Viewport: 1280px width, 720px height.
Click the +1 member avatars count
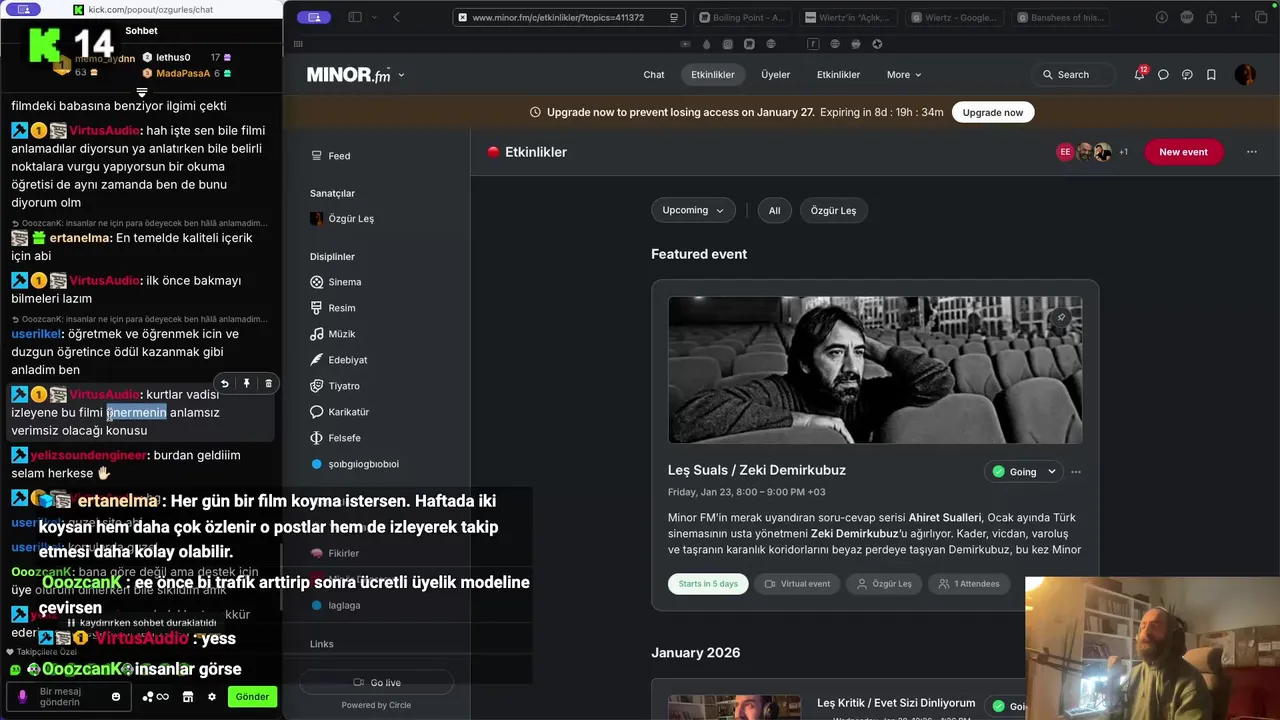(1123, 152)
